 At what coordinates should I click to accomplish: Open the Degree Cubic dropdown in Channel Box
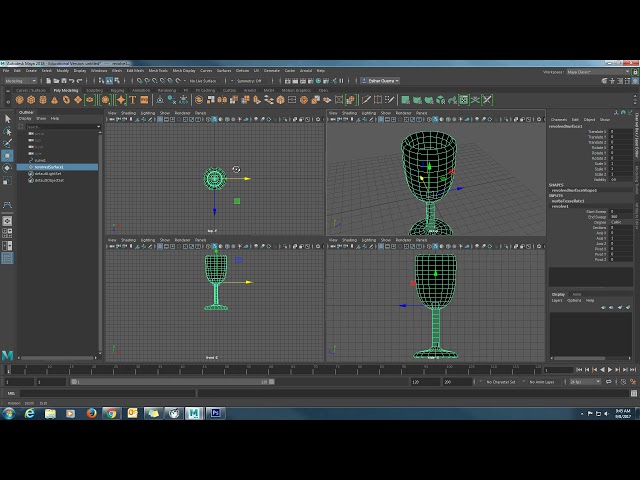621,222
